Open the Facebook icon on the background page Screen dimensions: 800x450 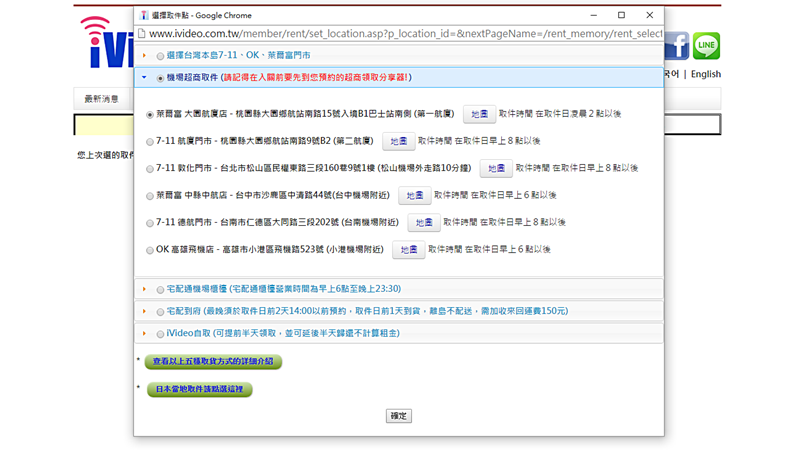[677, 46]
